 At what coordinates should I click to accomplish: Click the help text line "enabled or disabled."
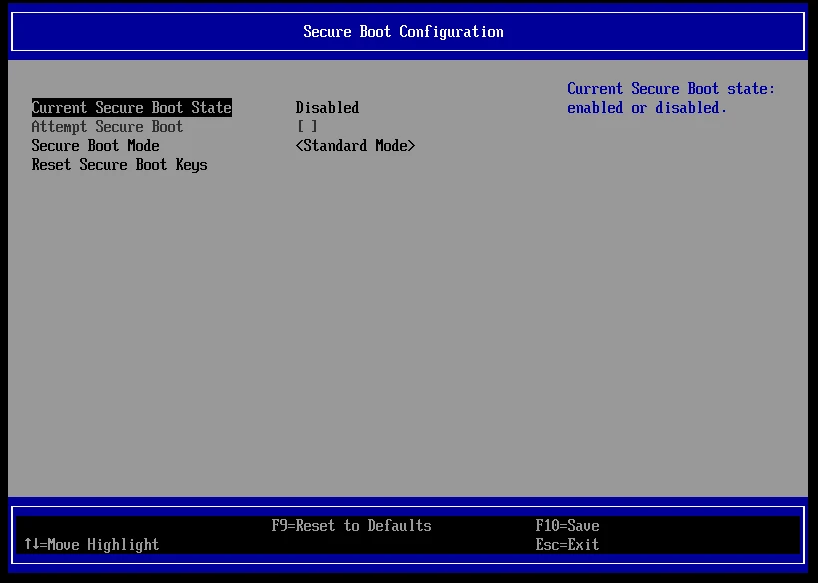point(647,108)
